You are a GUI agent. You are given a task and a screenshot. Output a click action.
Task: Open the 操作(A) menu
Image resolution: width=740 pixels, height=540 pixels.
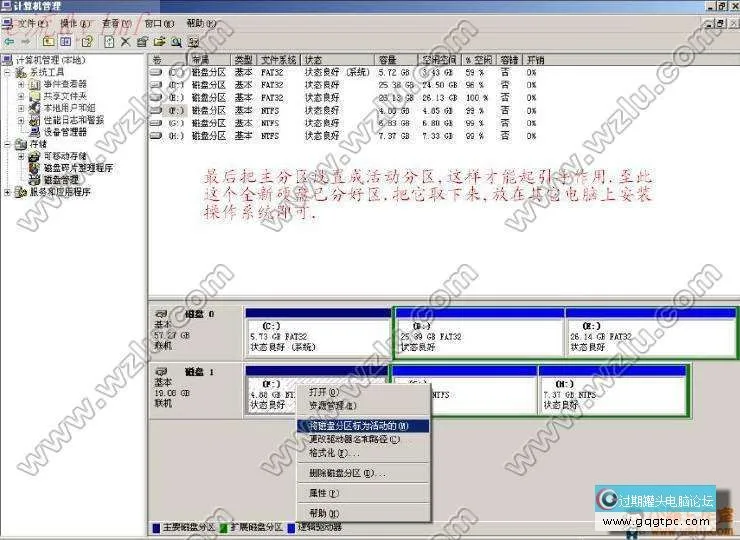pyautogui.click(x=75, y=24)
